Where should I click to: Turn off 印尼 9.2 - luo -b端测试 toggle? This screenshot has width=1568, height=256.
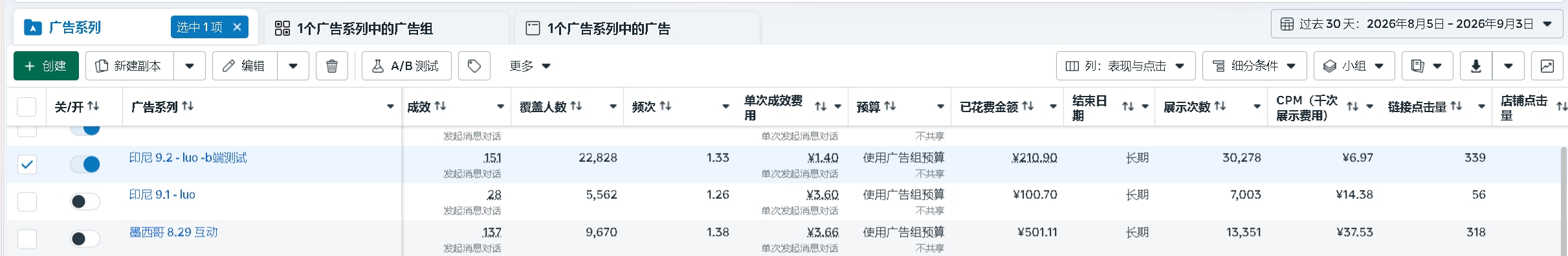(85, 164)
